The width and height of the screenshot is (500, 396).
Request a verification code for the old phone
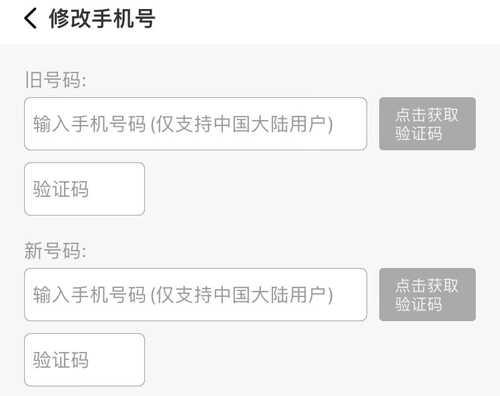point(427,124)
